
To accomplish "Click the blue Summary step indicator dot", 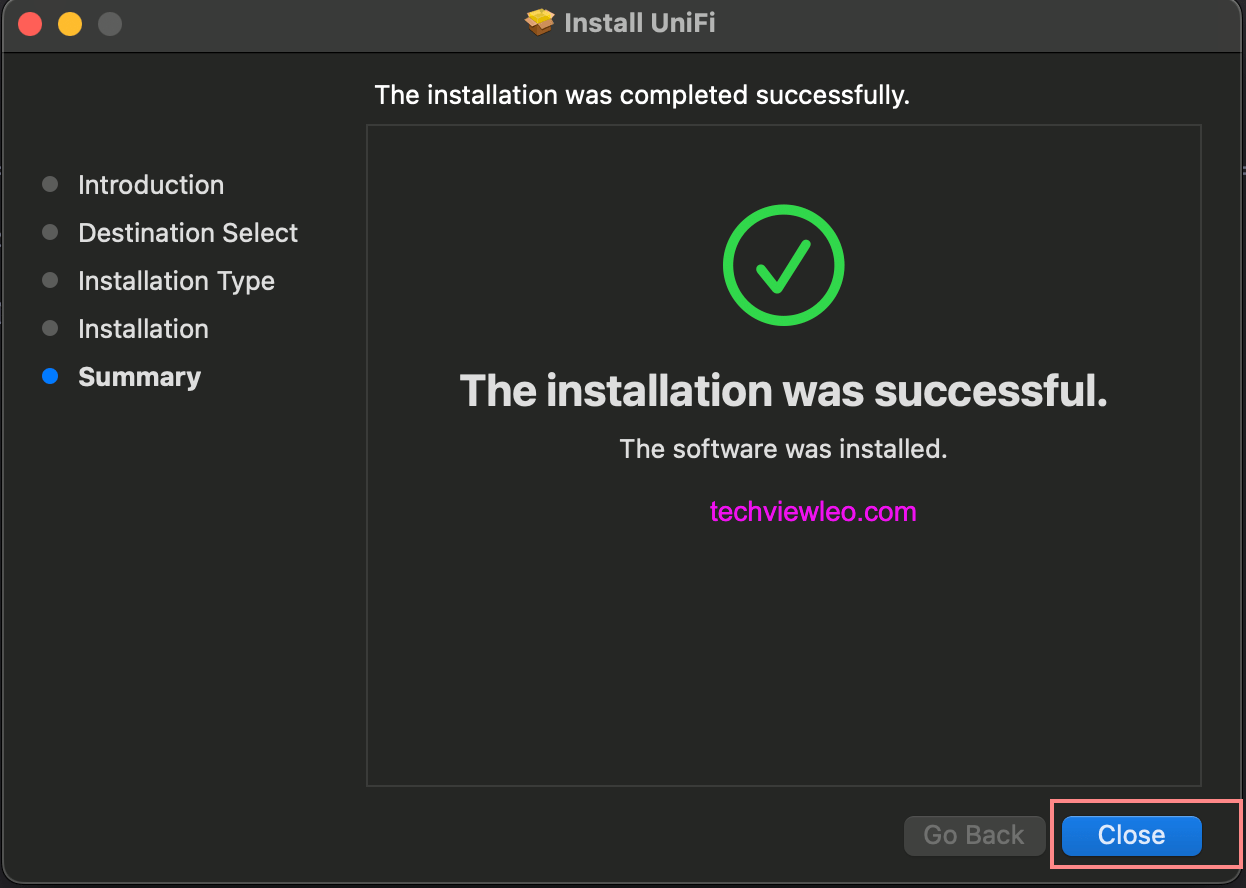I will [x=50, y=376].
